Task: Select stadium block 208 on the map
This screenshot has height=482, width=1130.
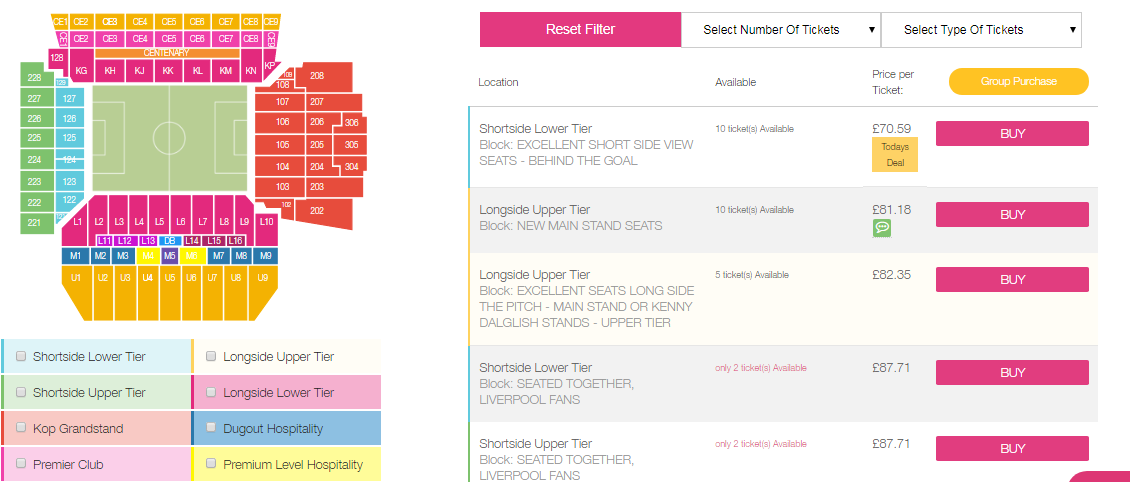Action: pos(317,76)
